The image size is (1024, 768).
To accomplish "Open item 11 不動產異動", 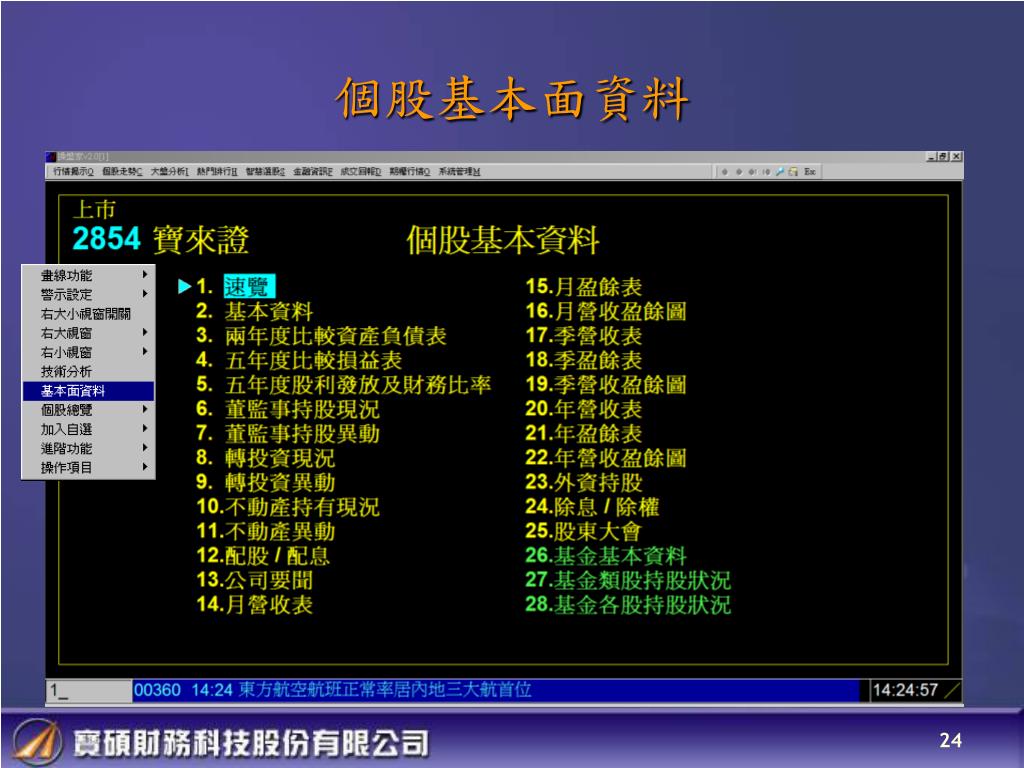I will [x=266, y=532].
